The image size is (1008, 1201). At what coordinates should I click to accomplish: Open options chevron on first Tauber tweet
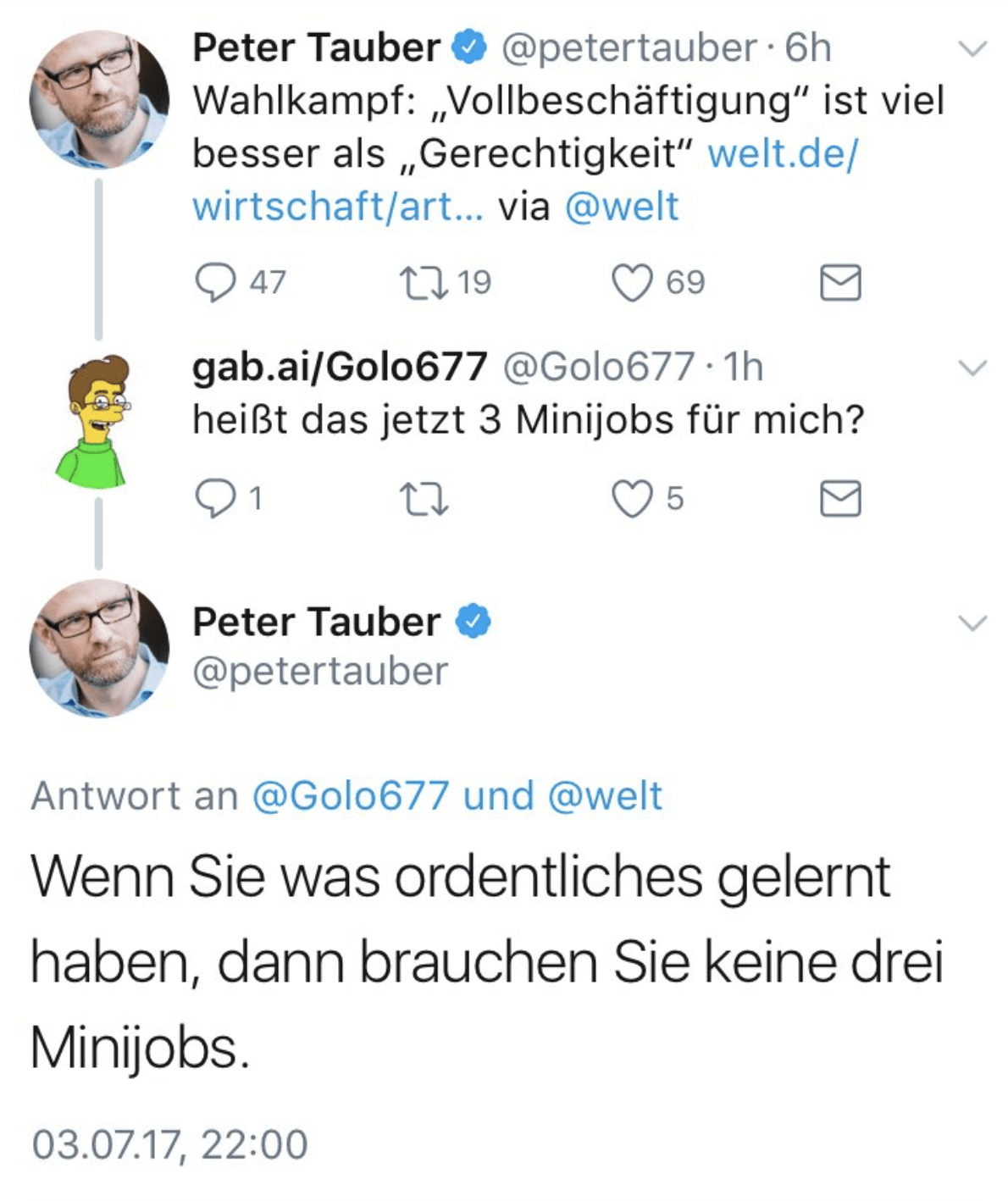click(973, 49)
